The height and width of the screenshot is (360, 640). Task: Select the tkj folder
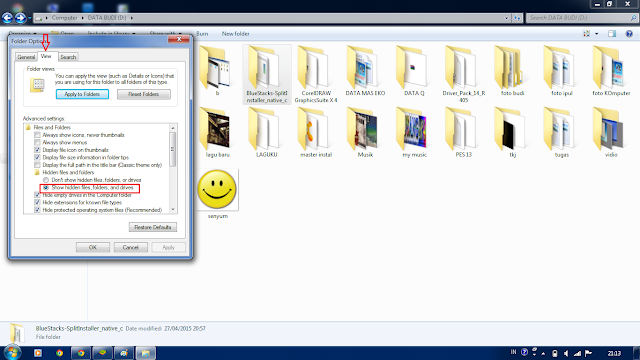point(512,133)
